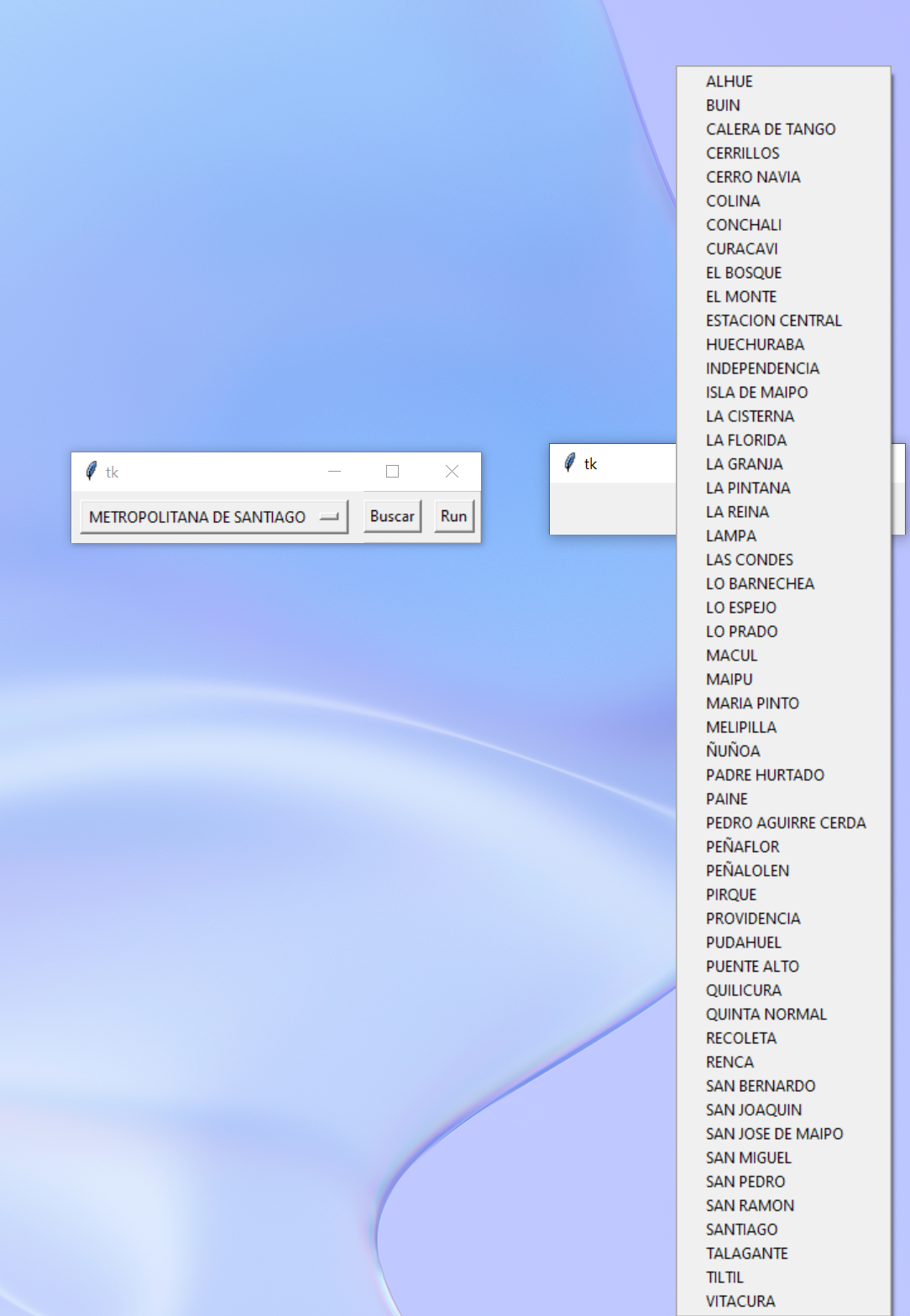Select BUIN from the comuna list

coord(783,105)
